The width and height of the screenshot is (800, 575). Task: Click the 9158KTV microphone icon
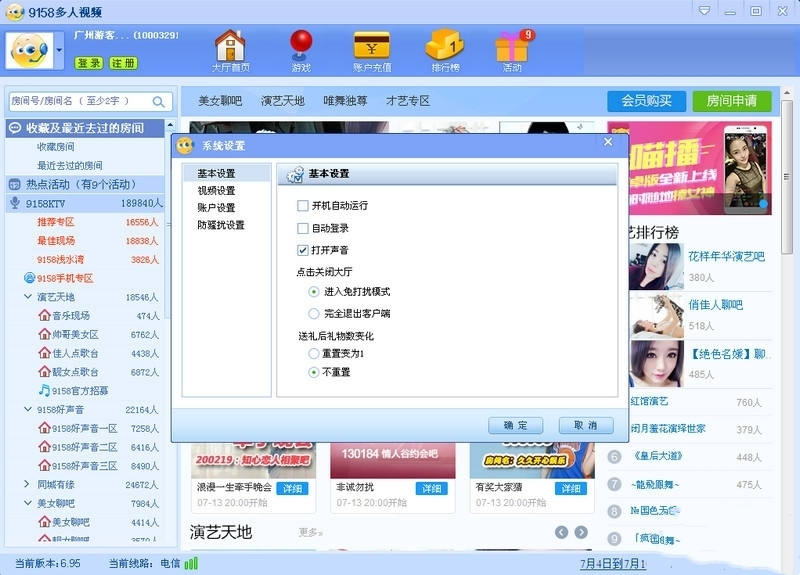(15, 203)
